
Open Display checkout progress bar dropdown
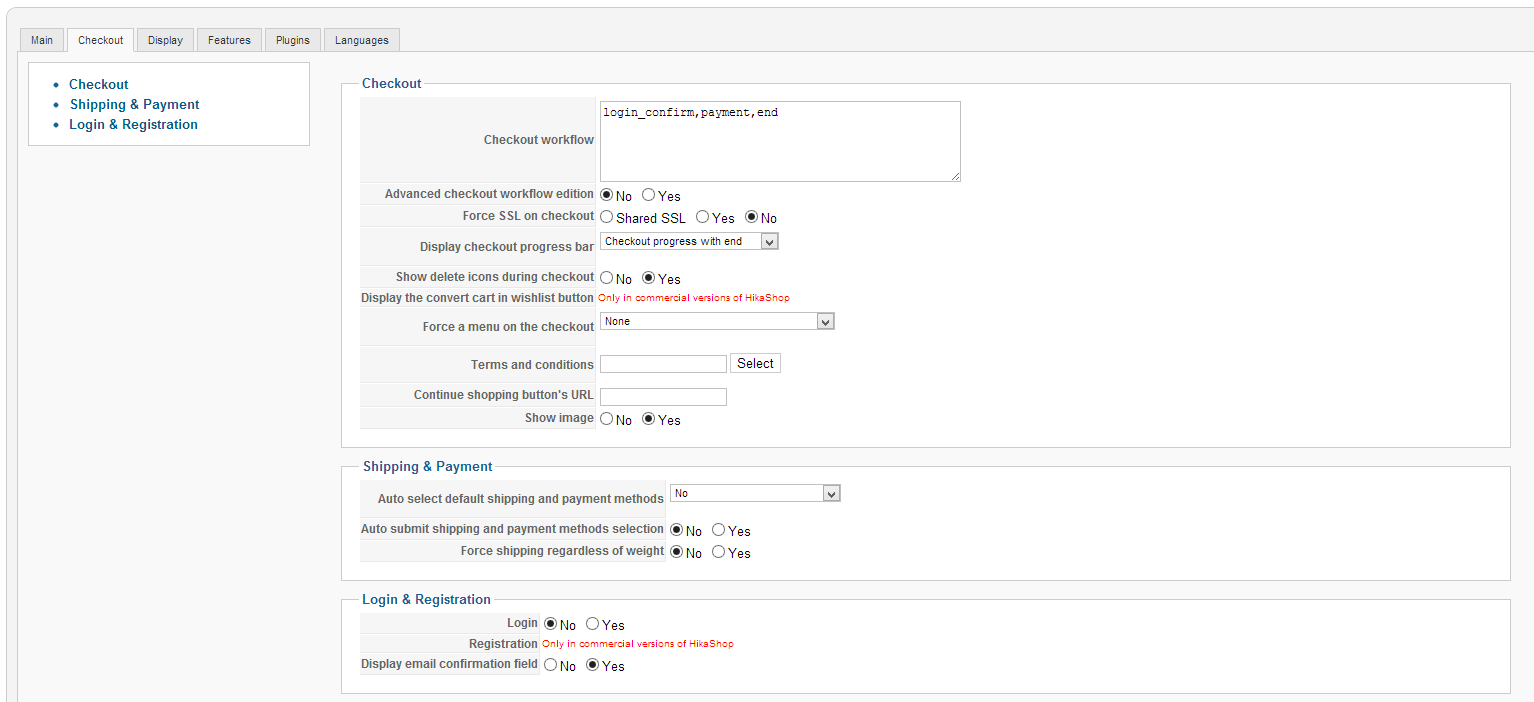(x=689, y=241)
